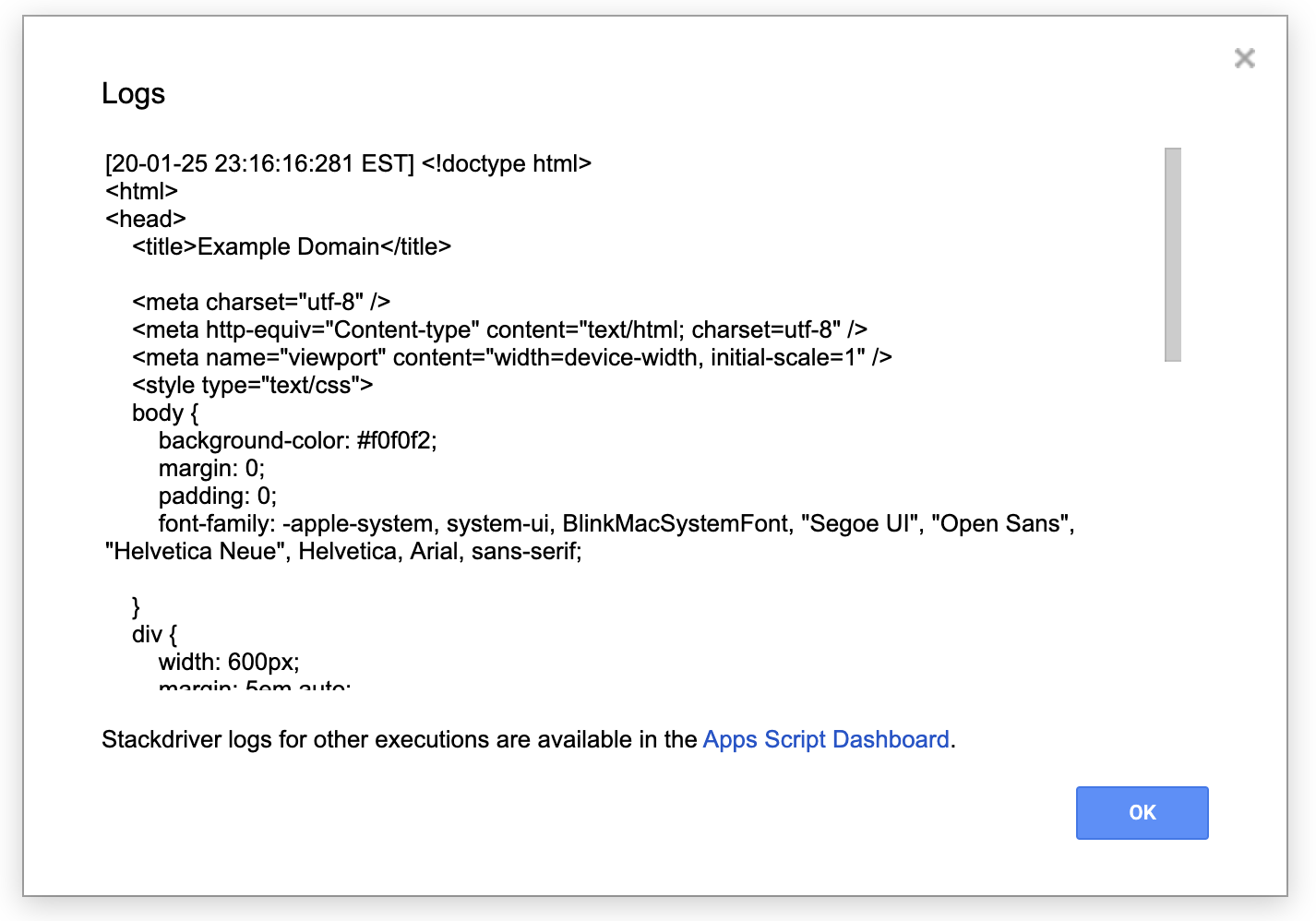Click the <html> tag line

tap(141, 191)
